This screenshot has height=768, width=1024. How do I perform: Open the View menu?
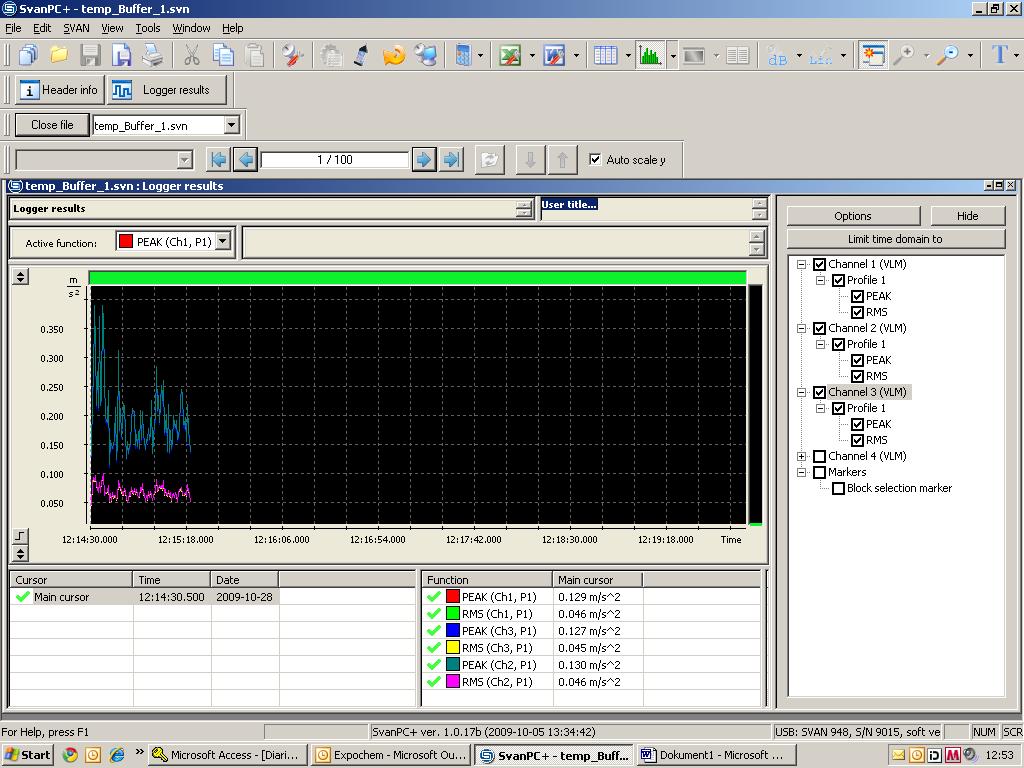[112, 28]
